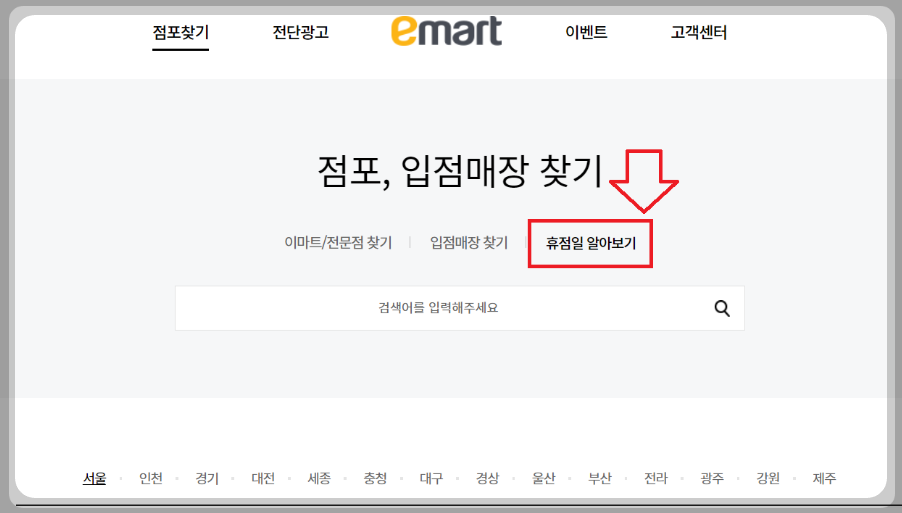Click the emart logo
This screenshot has width=902, height=513.
(x=446, y=31)
